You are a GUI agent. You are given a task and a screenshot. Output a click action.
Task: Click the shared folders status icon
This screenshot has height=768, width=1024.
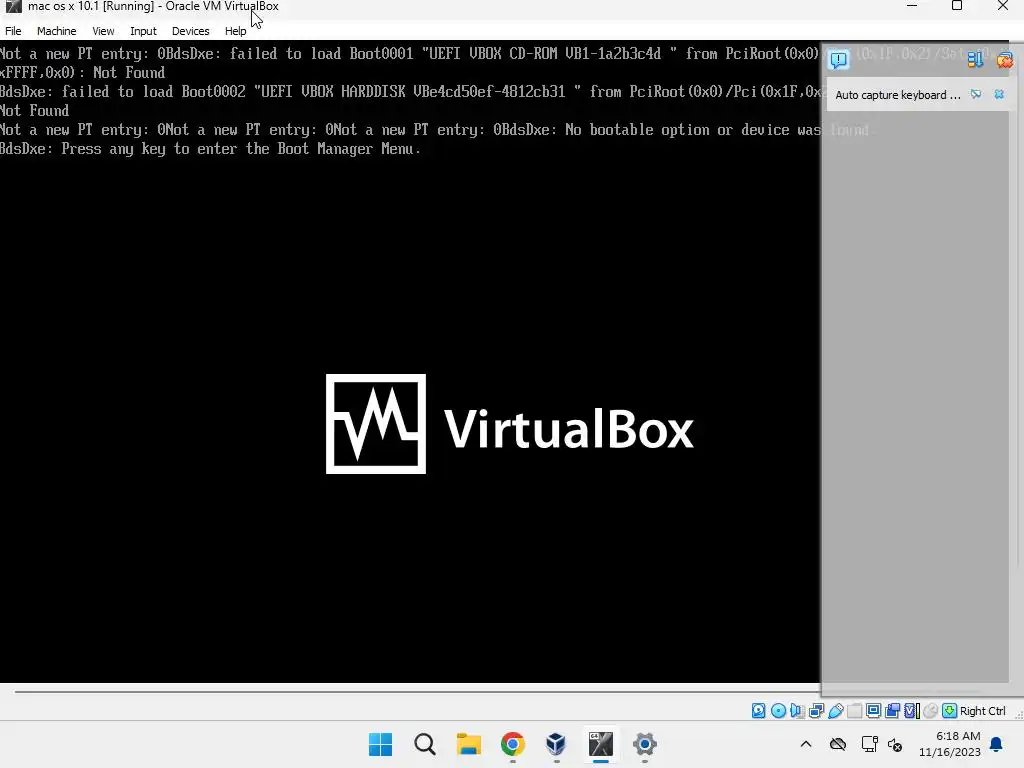[855, 711]
